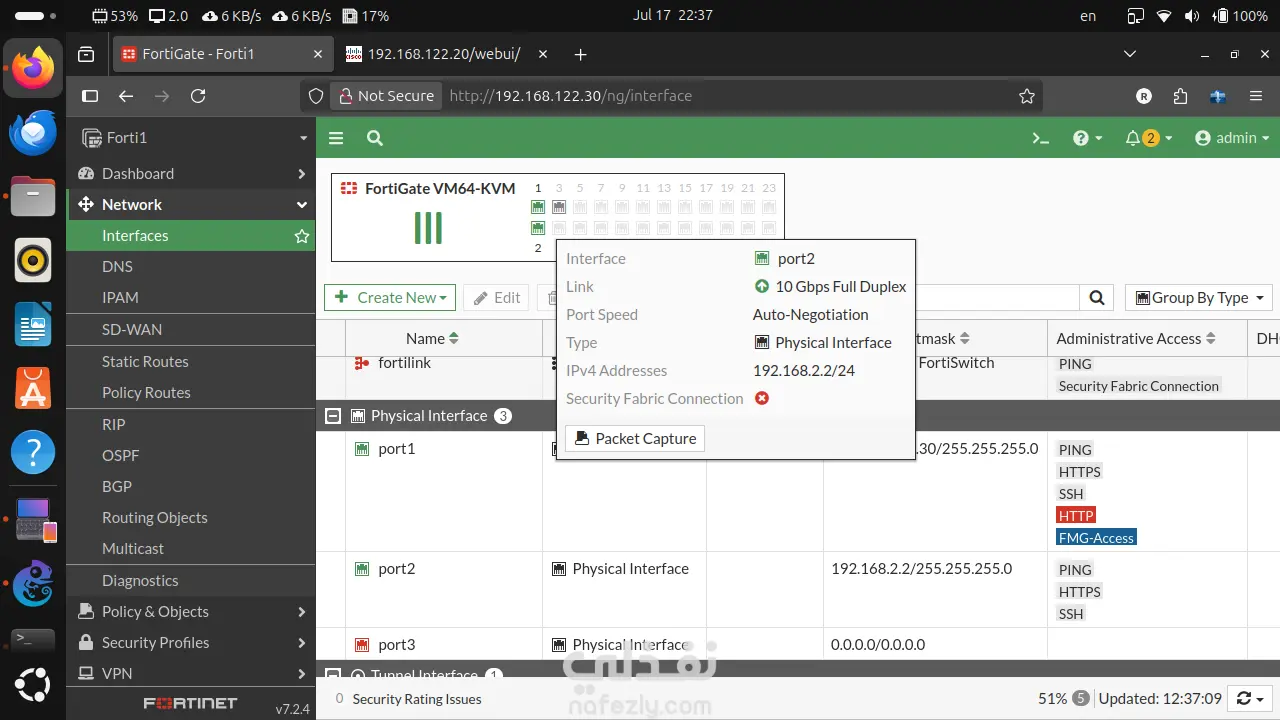Viewport: 1280px width, 720px height.
Task: Sort by Administrative Access column
Action: [1136, 339]
